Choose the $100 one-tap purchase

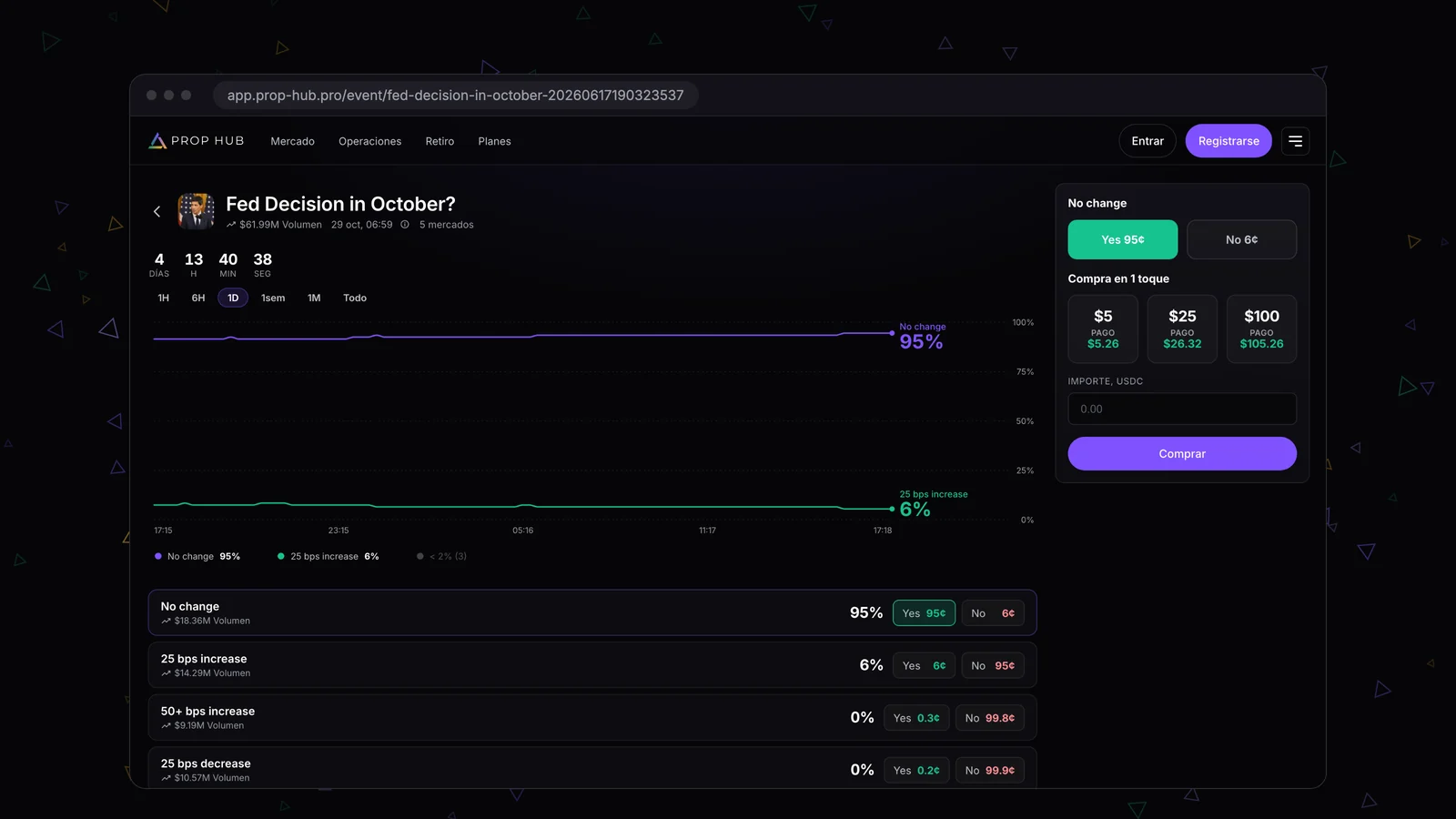coord(1261,329)
